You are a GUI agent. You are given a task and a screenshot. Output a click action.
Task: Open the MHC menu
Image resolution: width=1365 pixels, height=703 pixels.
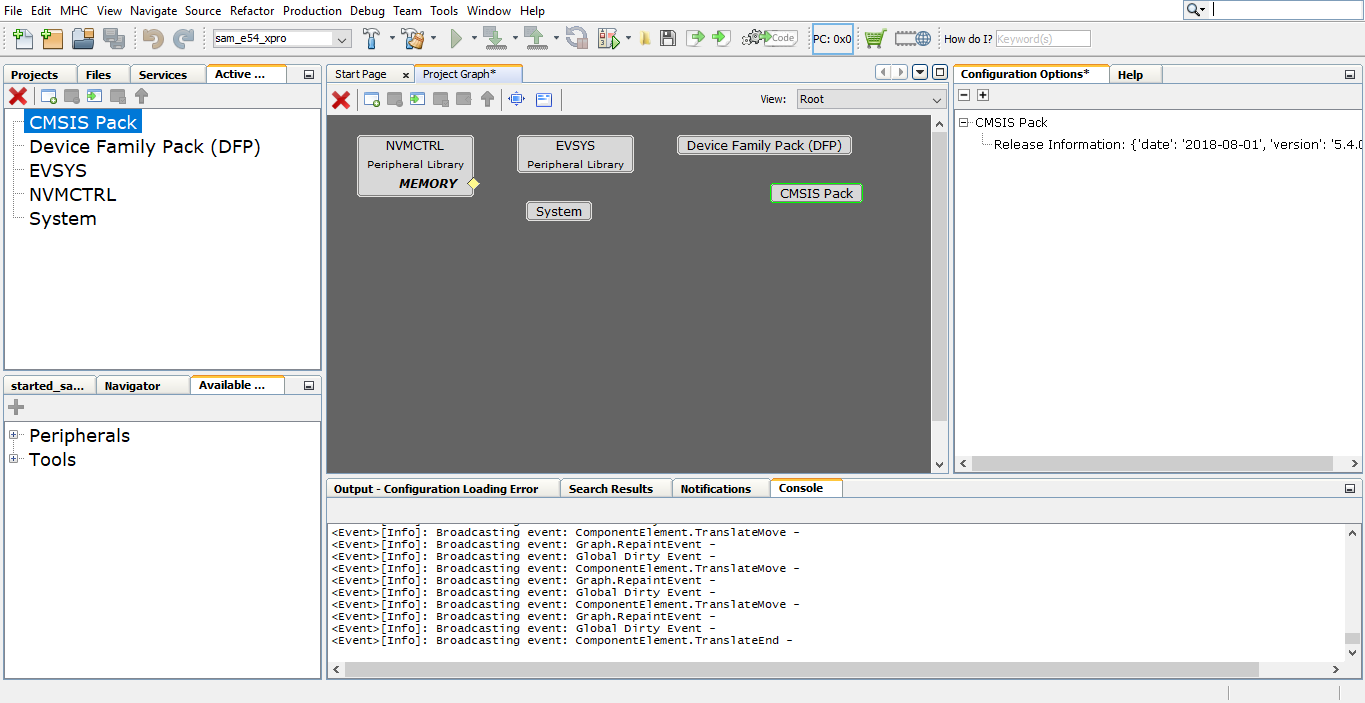(72, 11)
